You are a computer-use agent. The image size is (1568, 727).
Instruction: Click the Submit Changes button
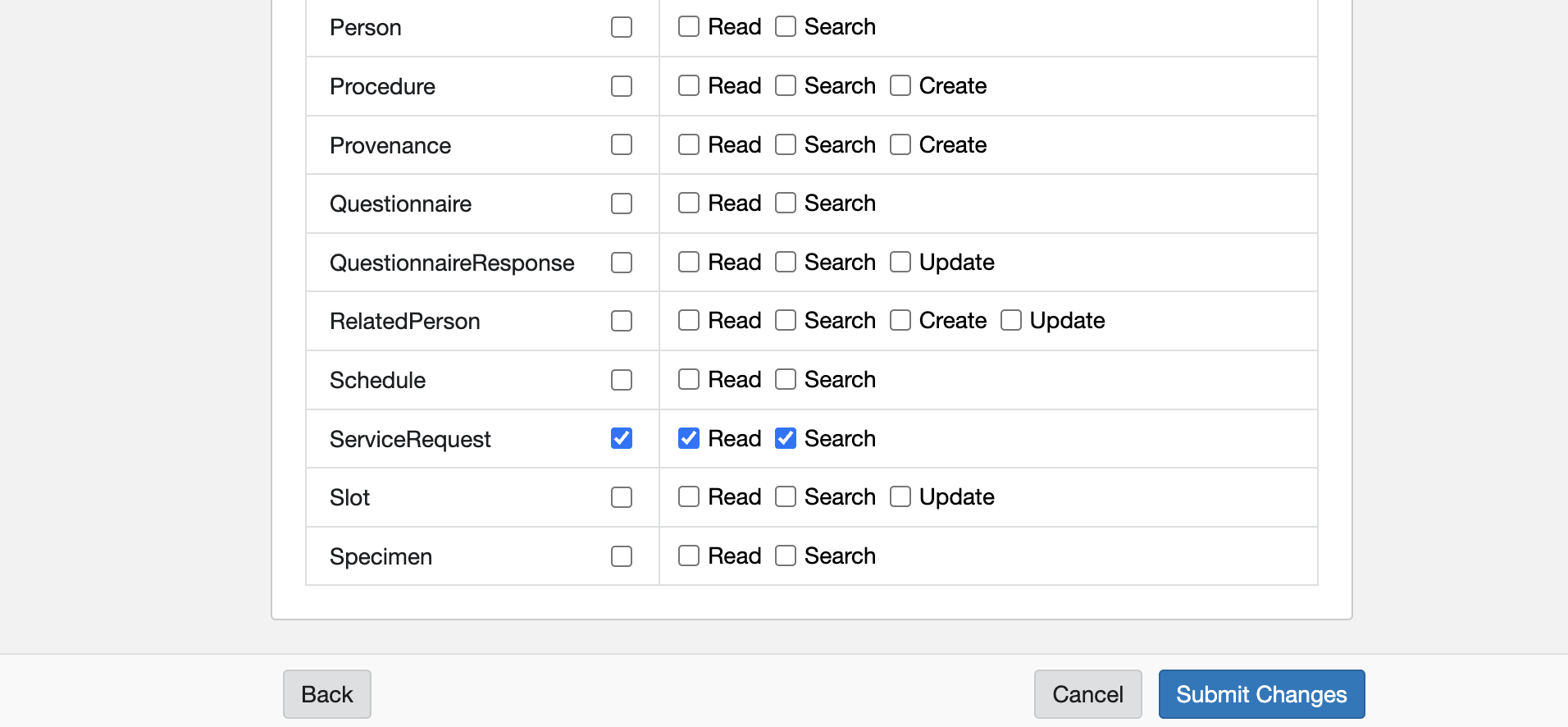point(1261,694)
